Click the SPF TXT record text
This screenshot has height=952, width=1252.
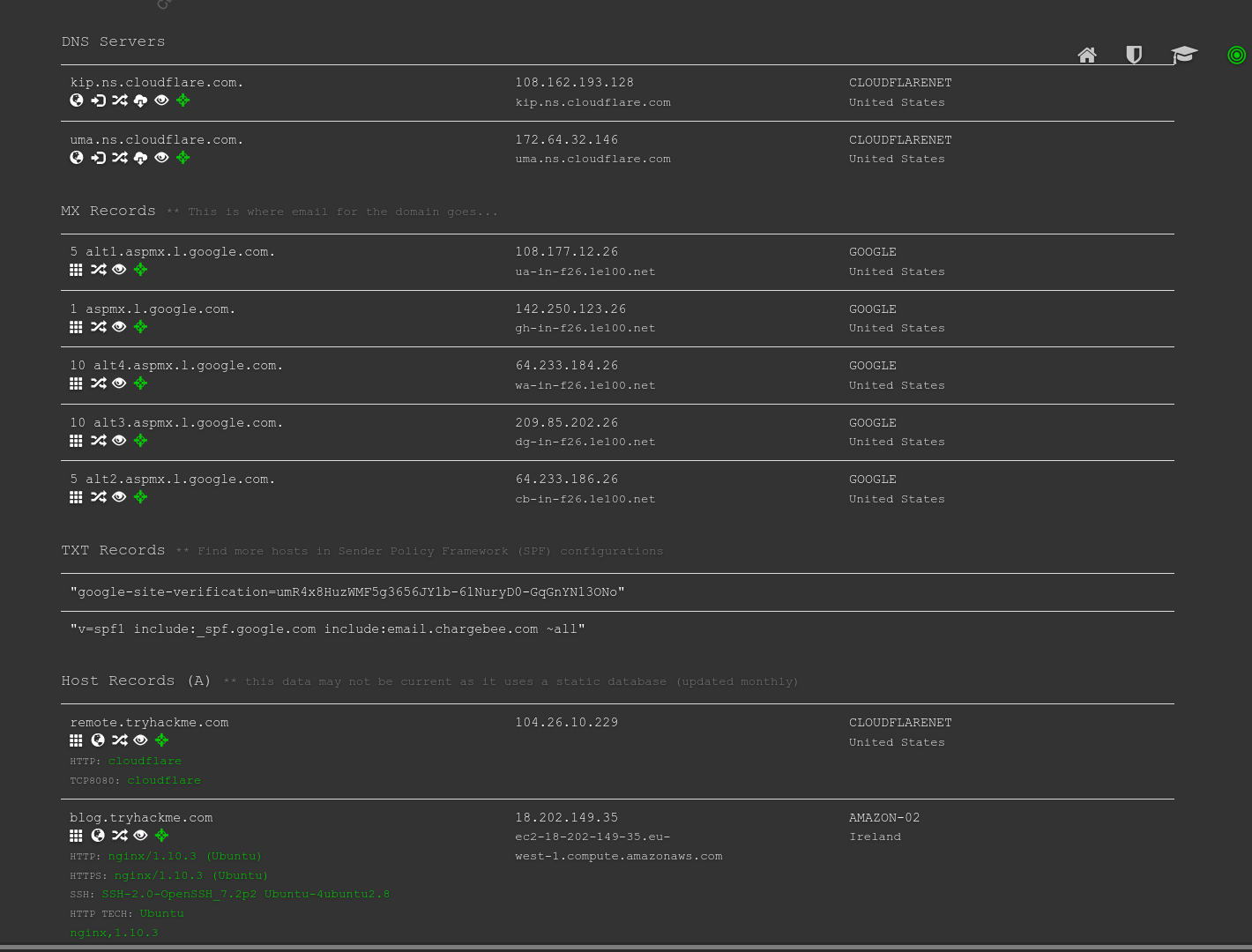(327, 629)
